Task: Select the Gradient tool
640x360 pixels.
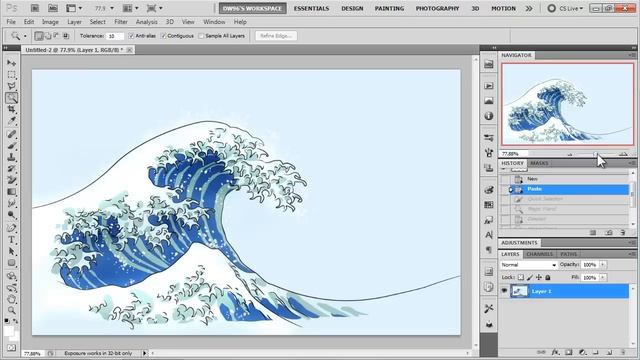Action: 11,192
